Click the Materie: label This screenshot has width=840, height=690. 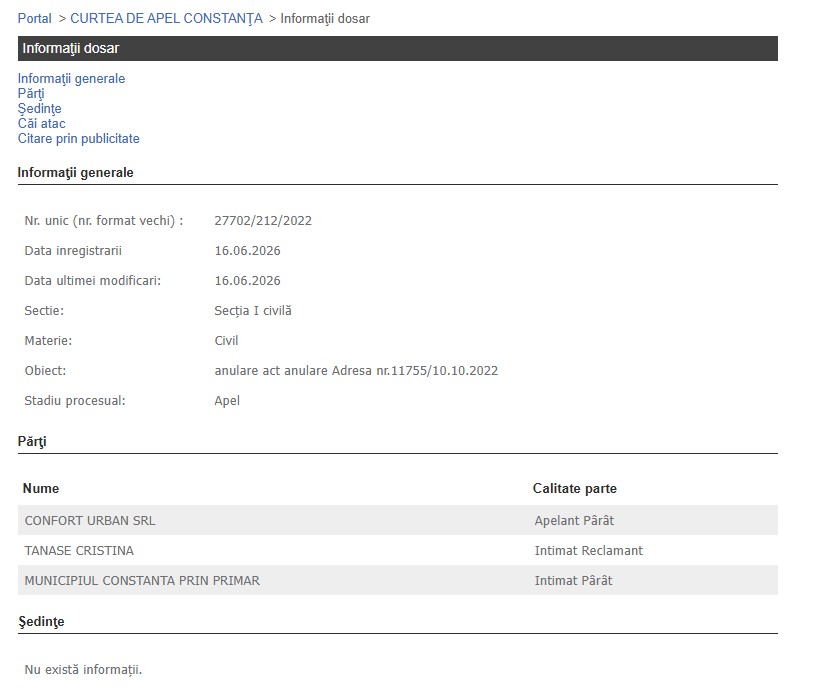tap(48, 341)
